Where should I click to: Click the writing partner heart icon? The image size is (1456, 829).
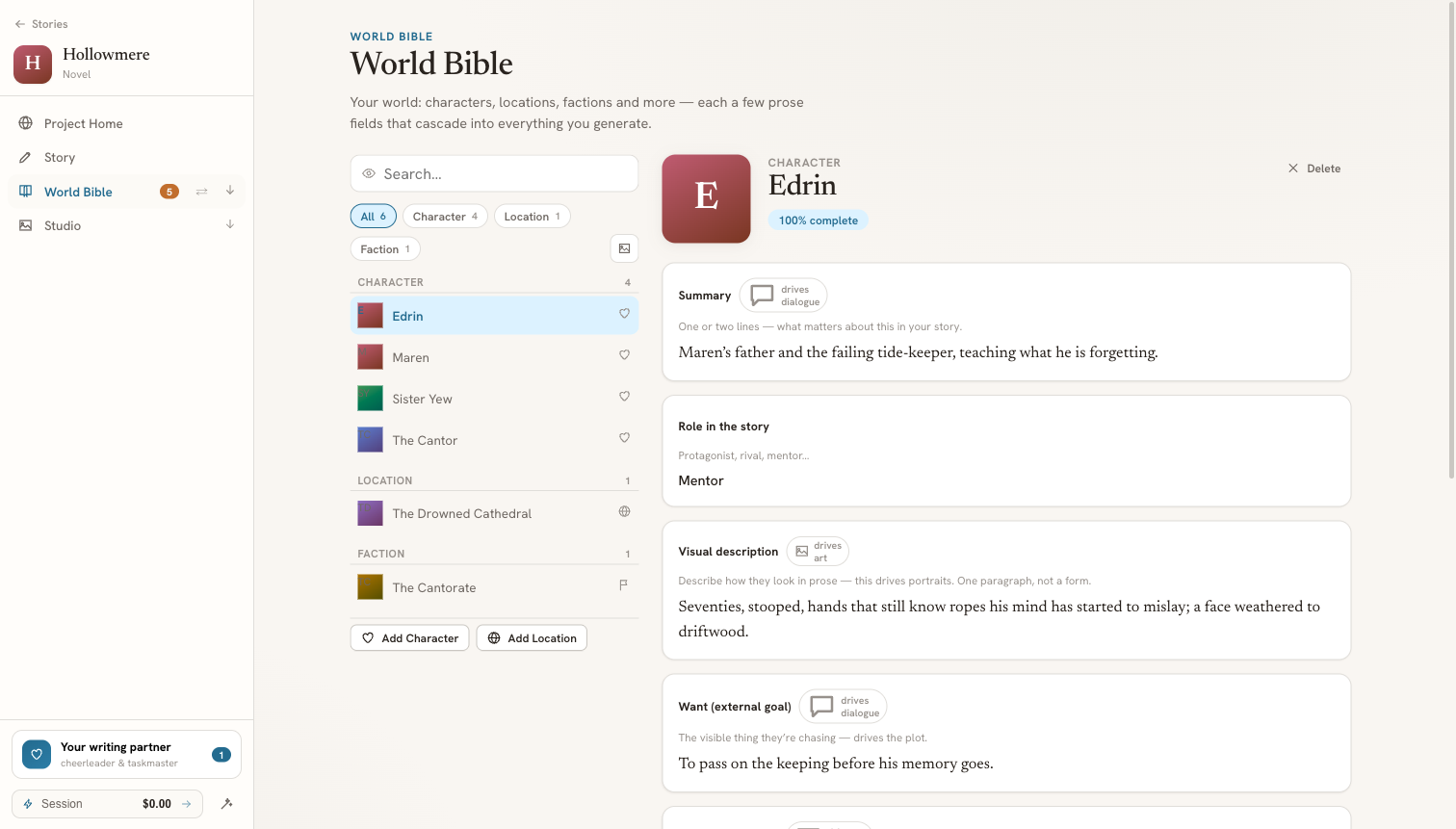pos(37,755)
